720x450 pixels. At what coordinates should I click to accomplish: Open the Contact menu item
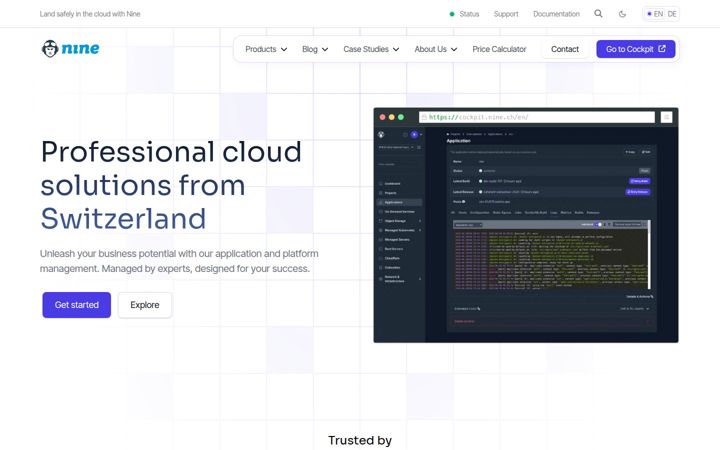(x=565, y=49)
